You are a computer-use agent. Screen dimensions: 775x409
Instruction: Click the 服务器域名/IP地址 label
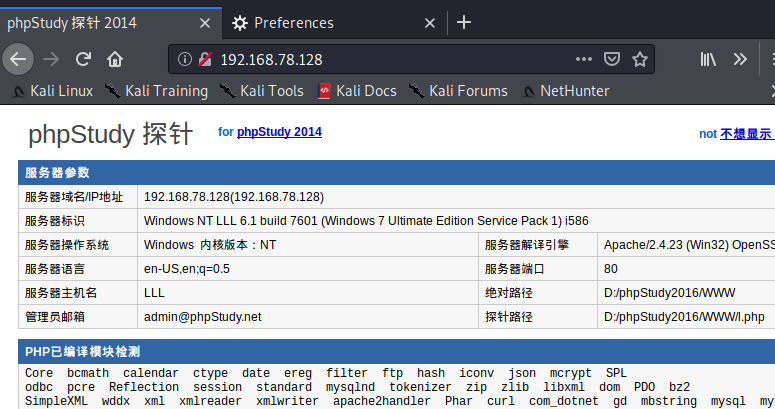(x=74, y=197)
